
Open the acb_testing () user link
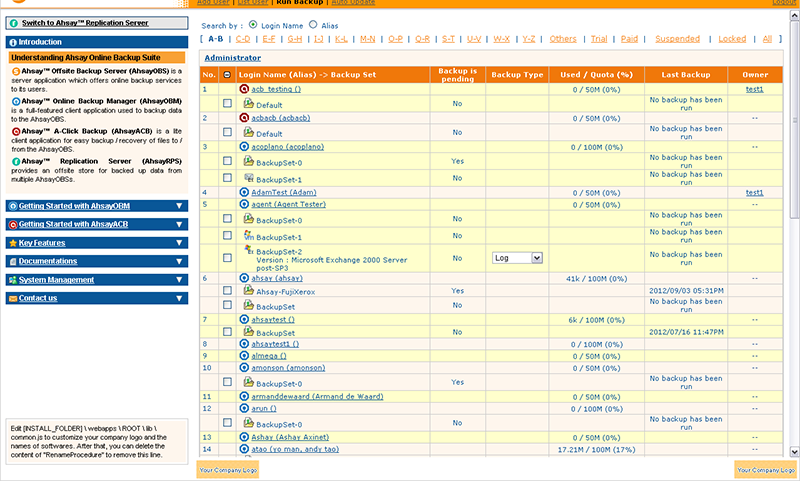coord(276,89)
